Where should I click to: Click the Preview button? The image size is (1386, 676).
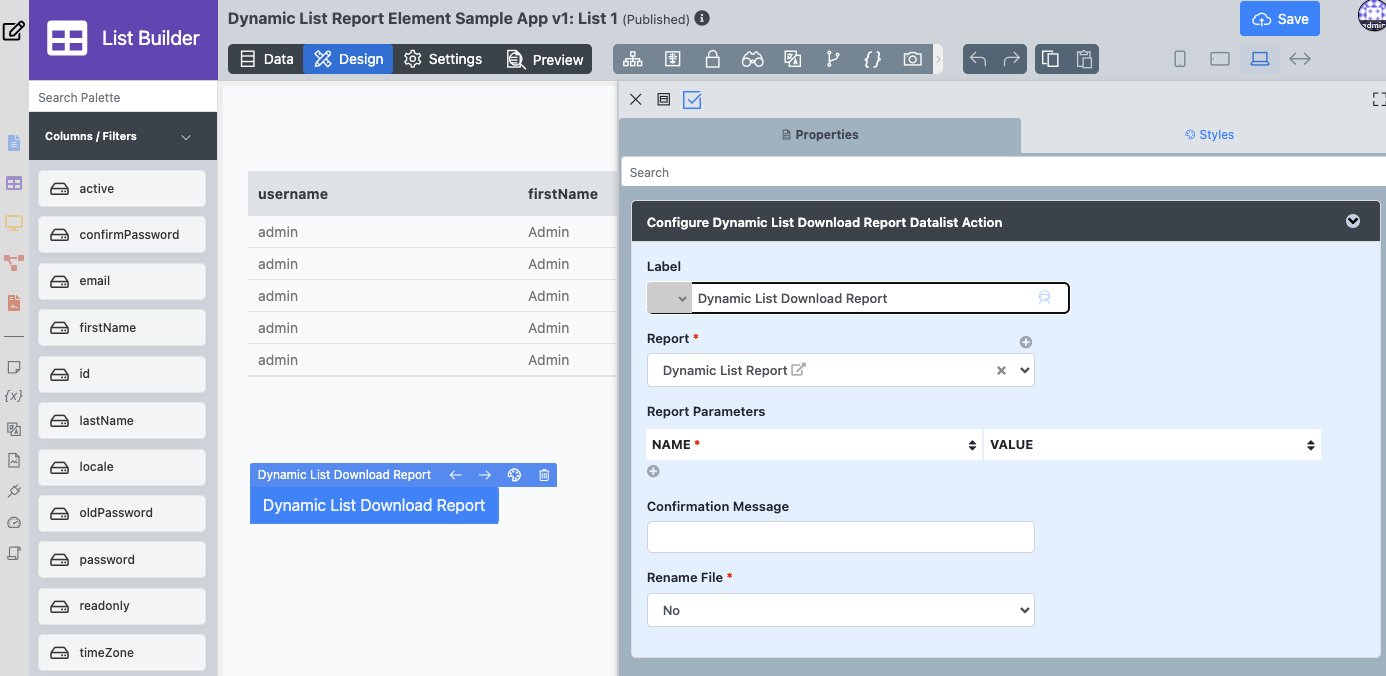[545, 59]
